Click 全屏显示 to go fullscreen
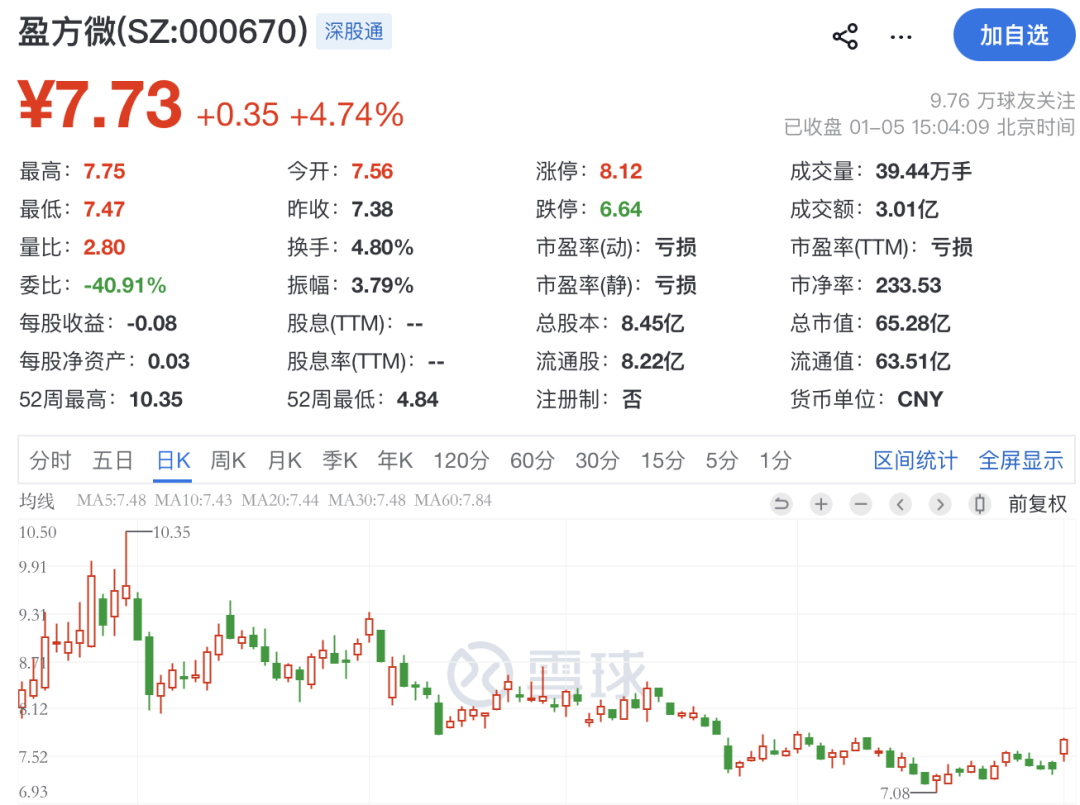 tap(1020, 460)
